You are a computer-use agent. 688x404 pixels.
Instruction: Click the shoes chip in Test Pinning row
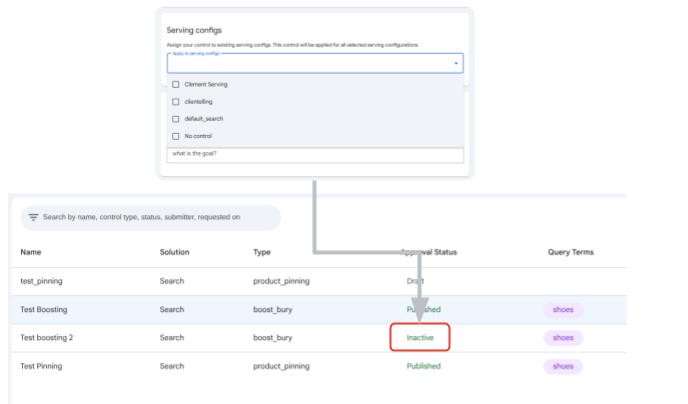pyautogui.click(x=563, y=367)
